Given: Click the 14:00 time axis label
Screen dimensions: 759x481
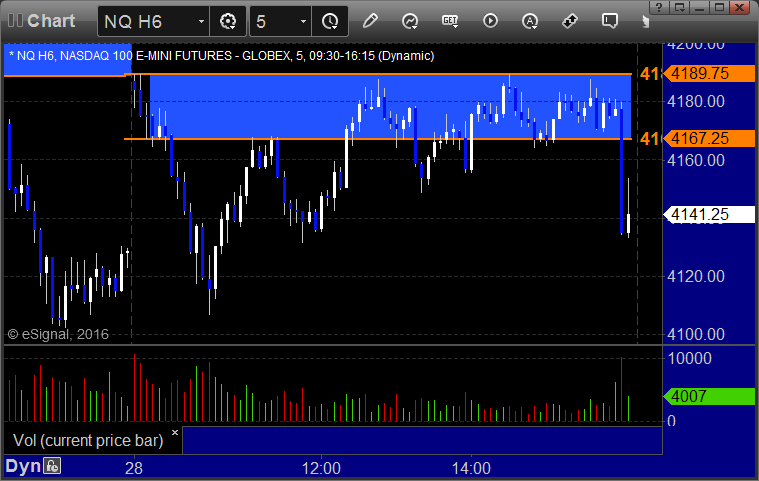Looking at the screenshot, I should click(x=471, y=468).
